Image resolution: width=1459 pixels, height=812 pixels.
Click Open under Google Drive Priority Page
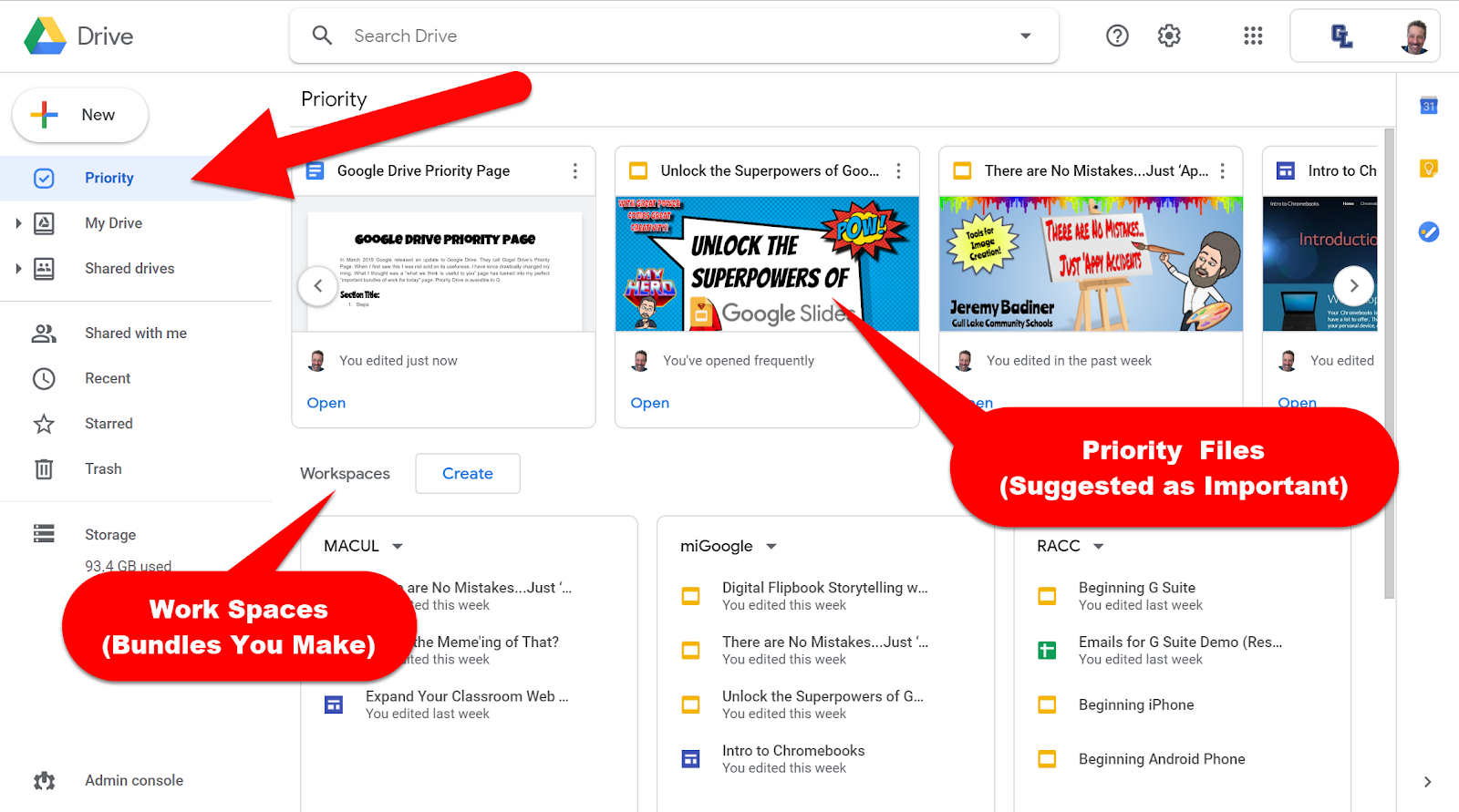point(326,403)
